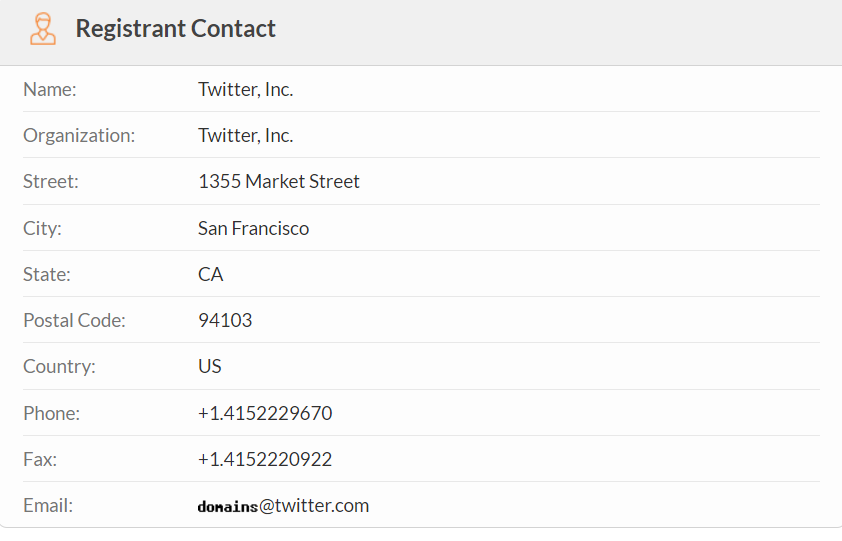Click the Email: field label
This screenshot has width=842, height=541.
click(48, 506)
